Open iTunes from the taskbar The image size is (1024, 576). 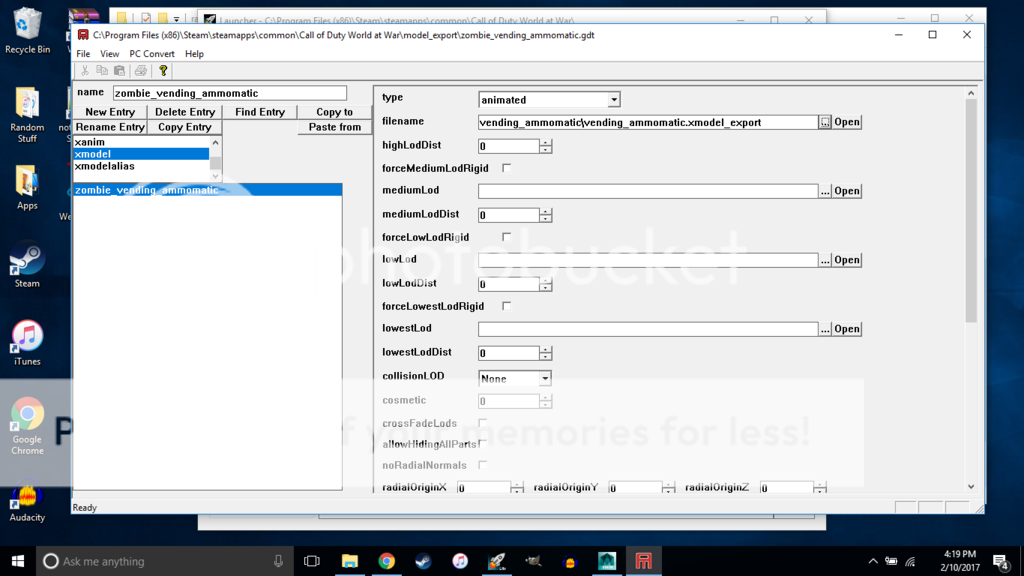(x=460, y=561)
